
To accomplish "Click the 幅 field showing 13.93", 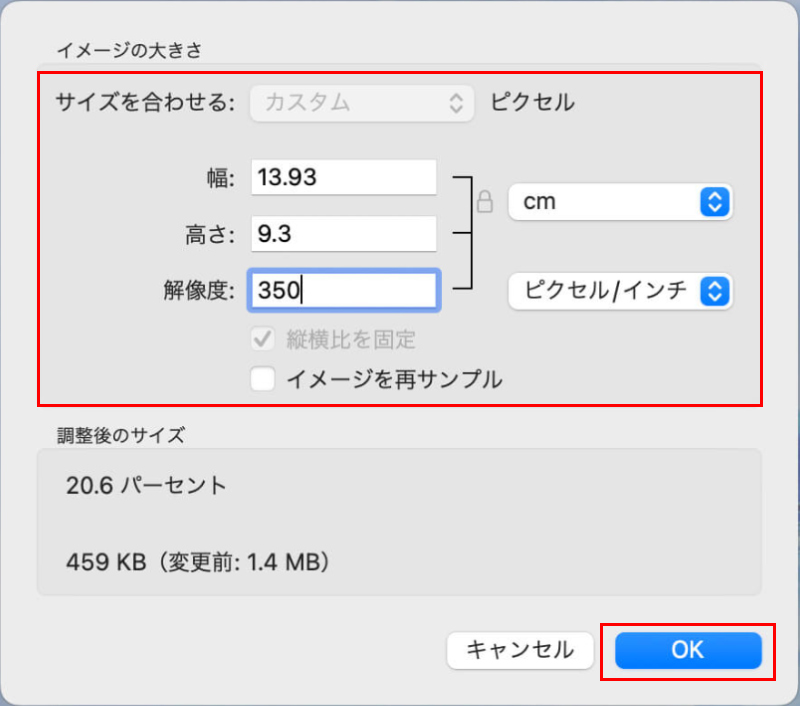I will (343, 178).
